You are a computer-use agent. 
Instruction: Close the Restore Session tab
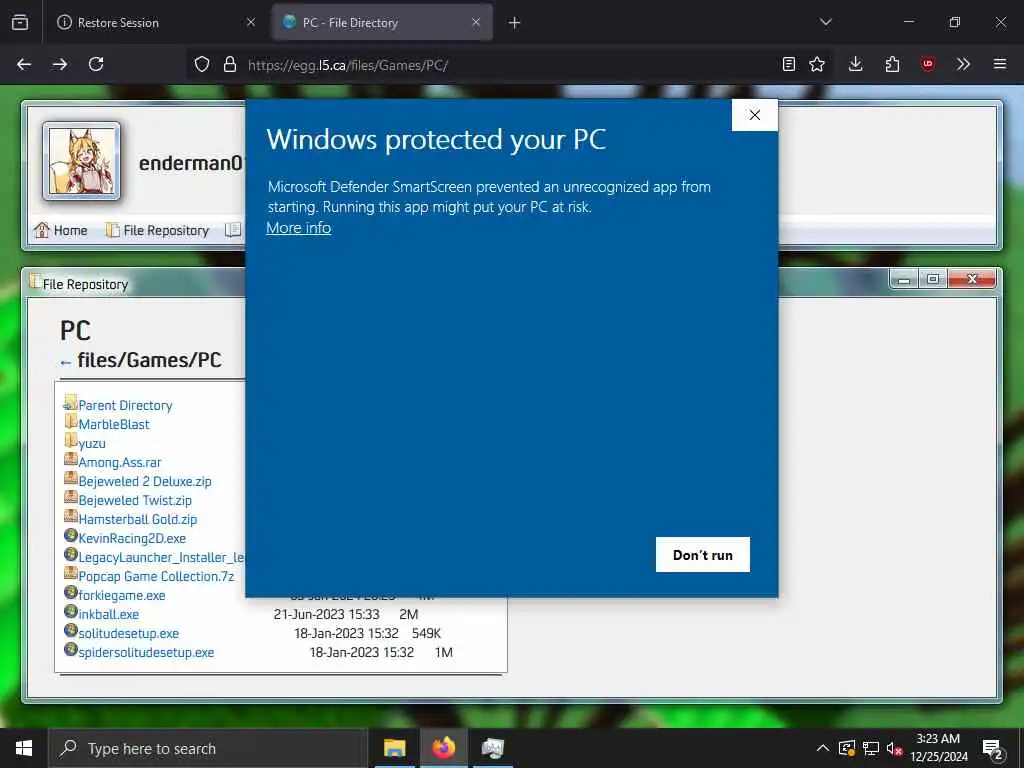(x=251, y=22)
